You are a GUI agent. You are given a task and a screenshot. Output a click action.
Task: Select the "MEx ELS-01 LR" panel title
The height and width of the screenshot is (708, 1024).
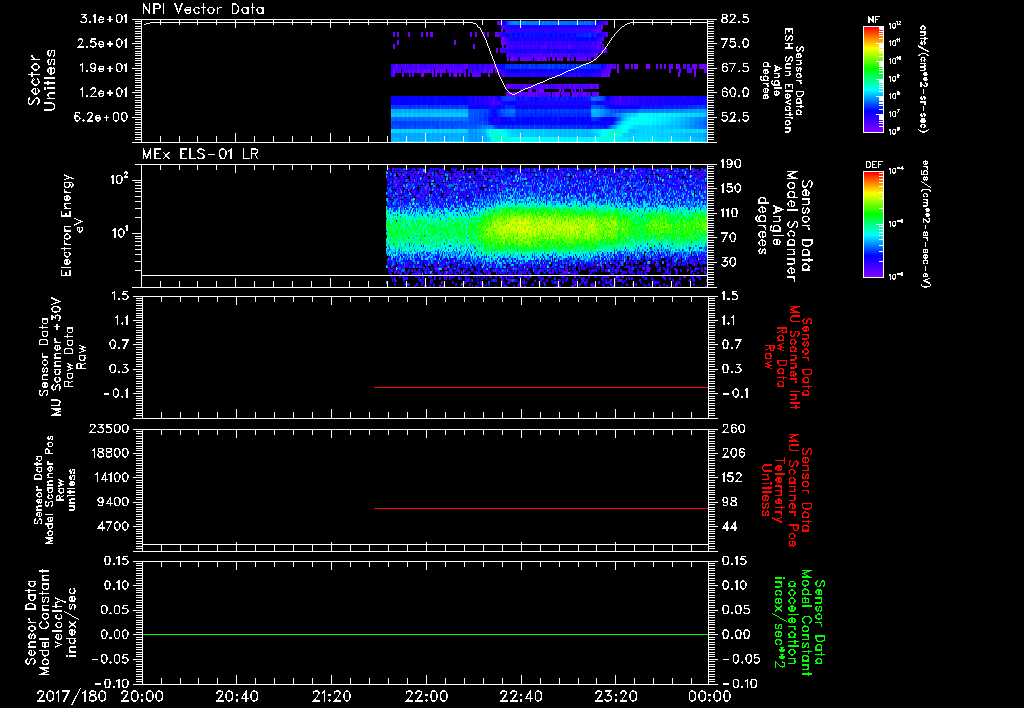200,154
